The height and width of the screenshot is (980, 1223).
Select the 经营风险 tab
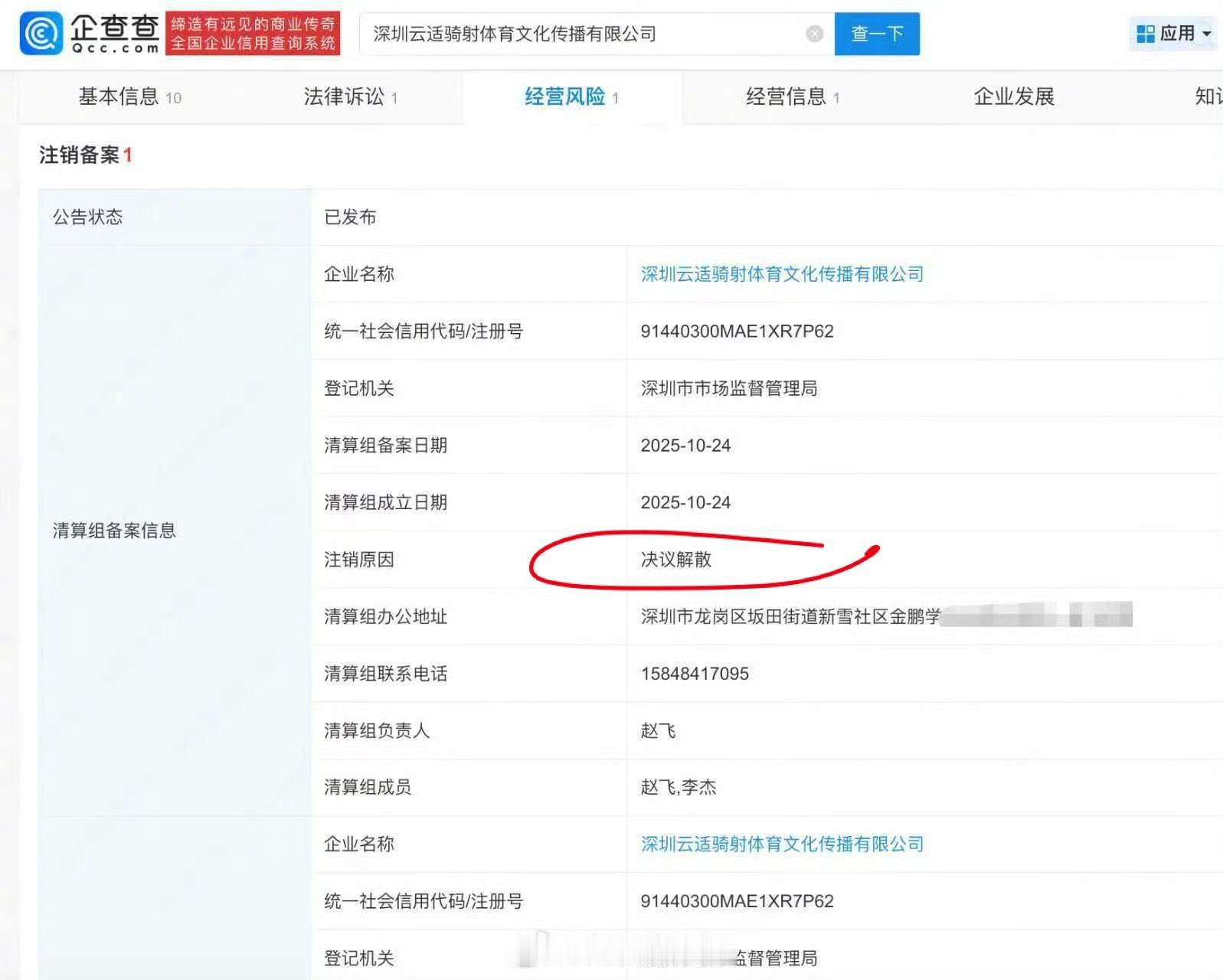[x=571, y=96]
